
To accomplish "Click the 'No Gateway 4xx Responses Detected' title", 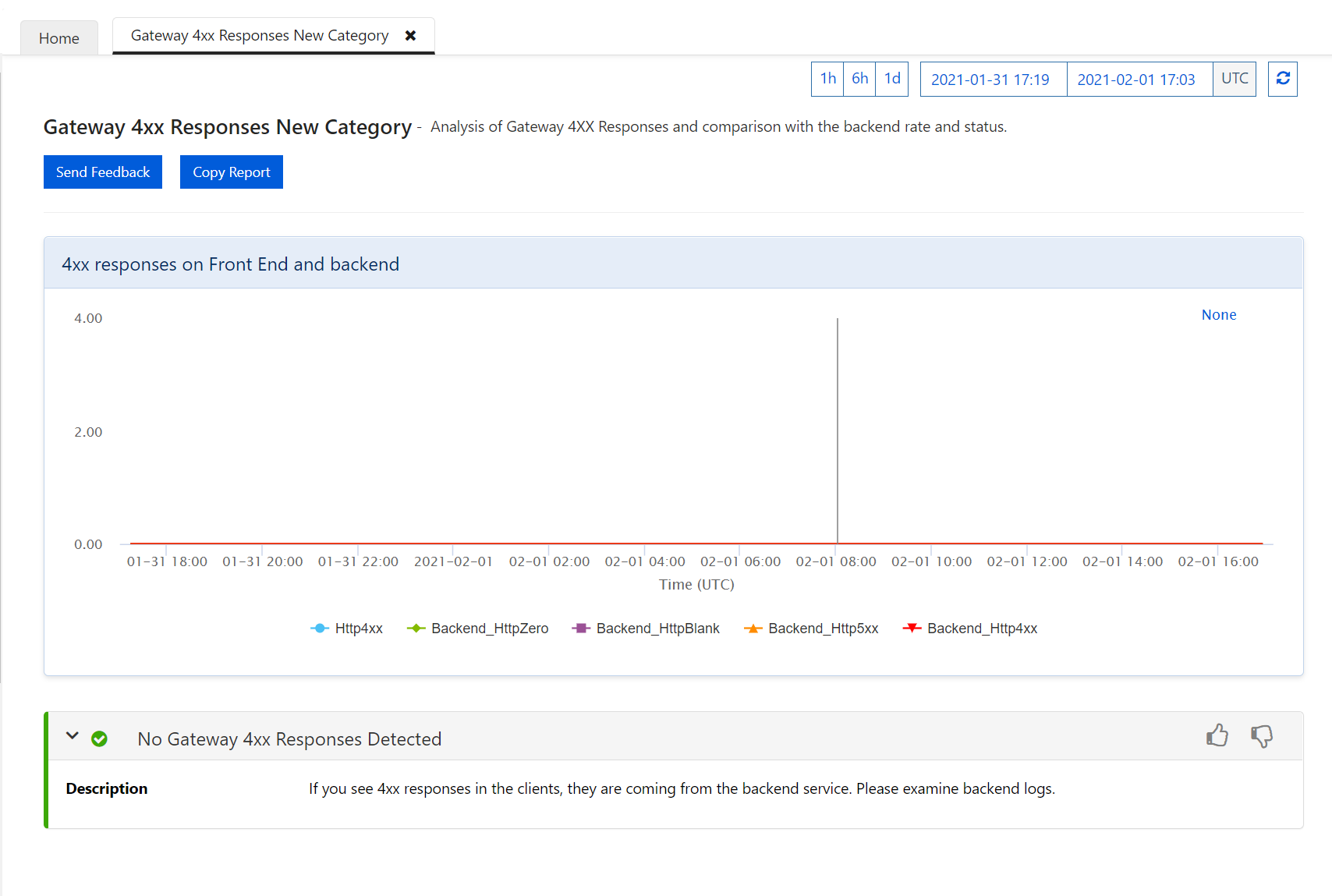I will (289, 739).
